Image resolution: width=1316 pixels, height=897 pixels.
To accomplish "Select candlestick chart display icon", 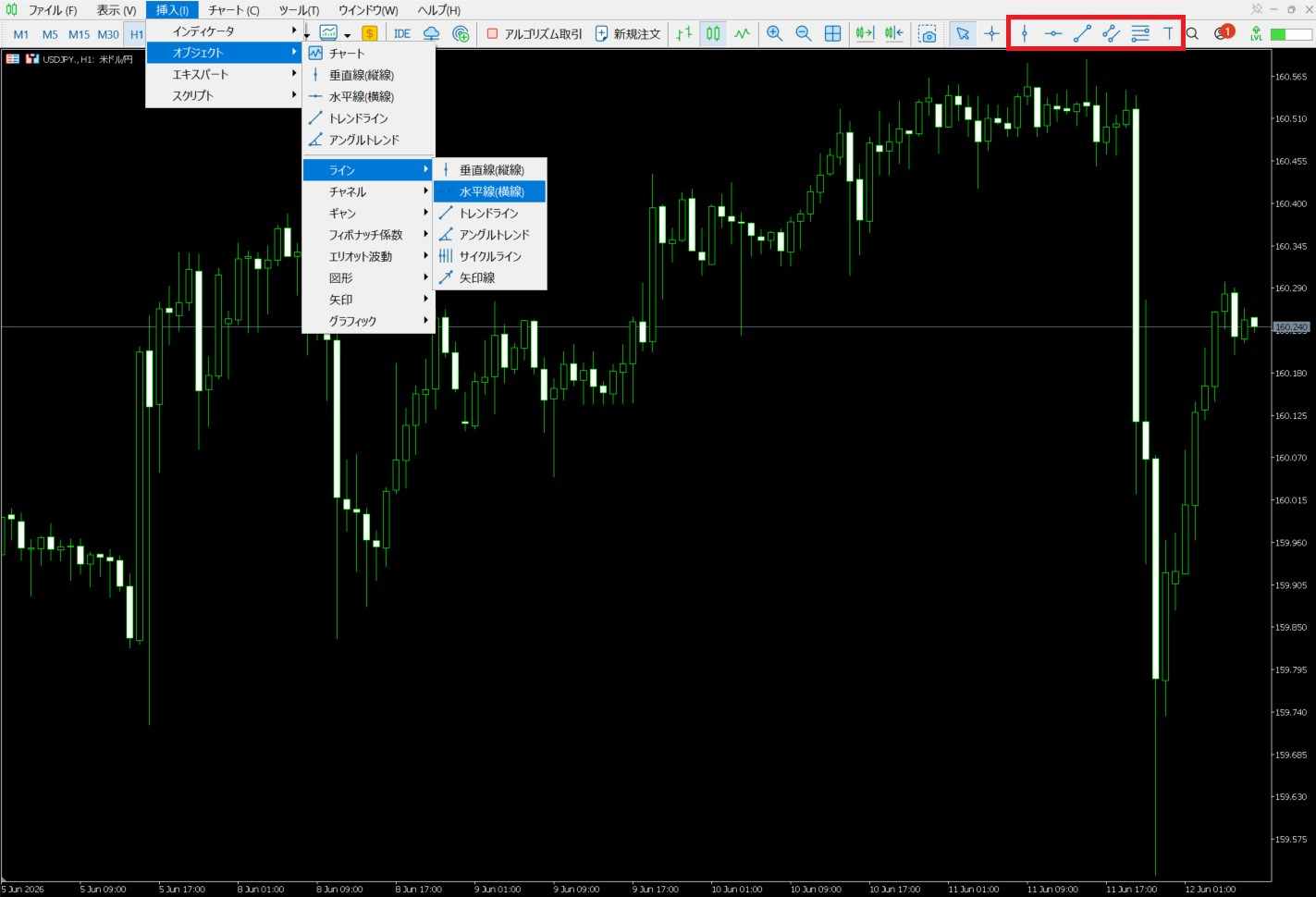I will 713,34.
